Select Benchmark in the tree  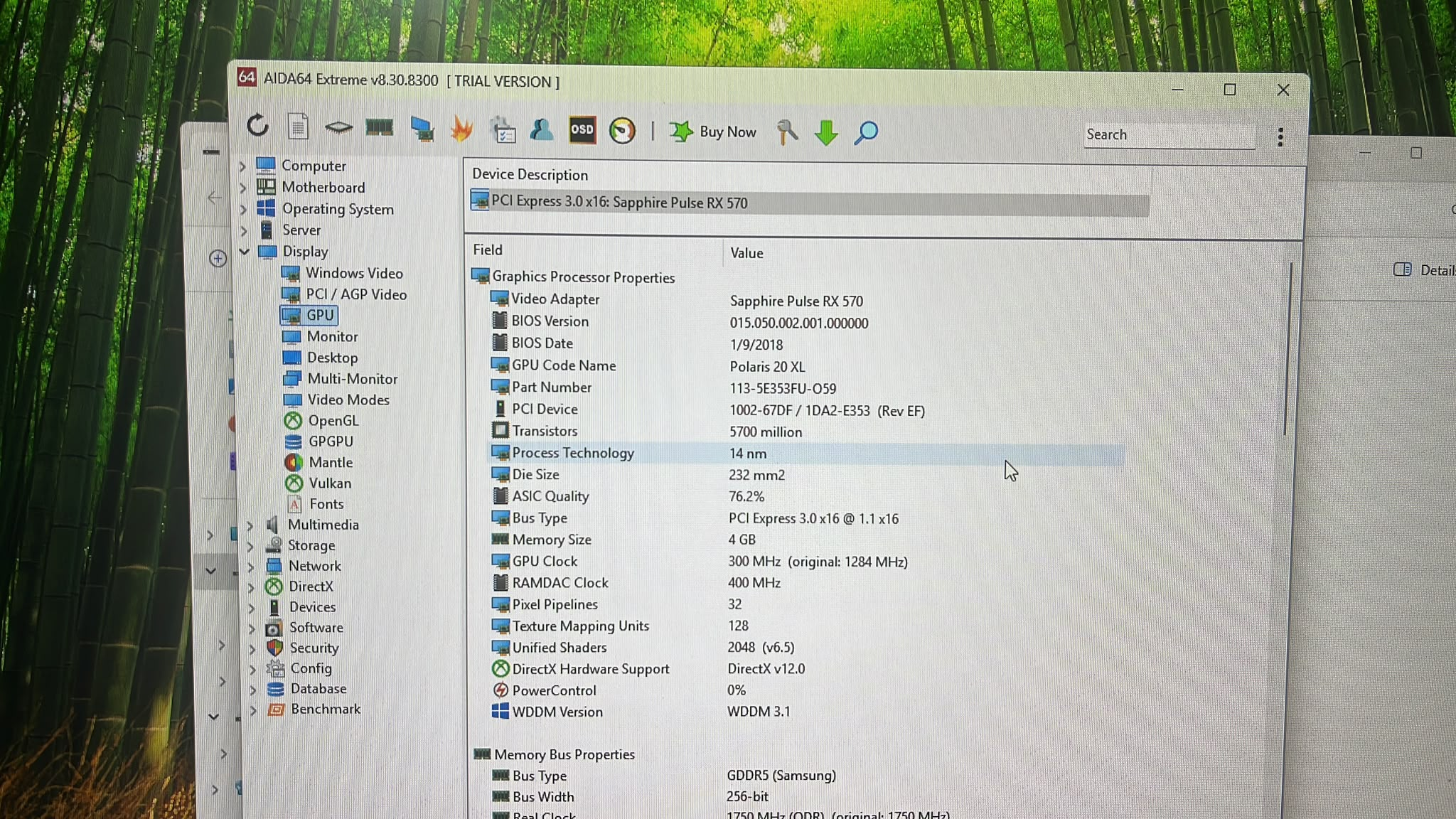pos(314,710)
